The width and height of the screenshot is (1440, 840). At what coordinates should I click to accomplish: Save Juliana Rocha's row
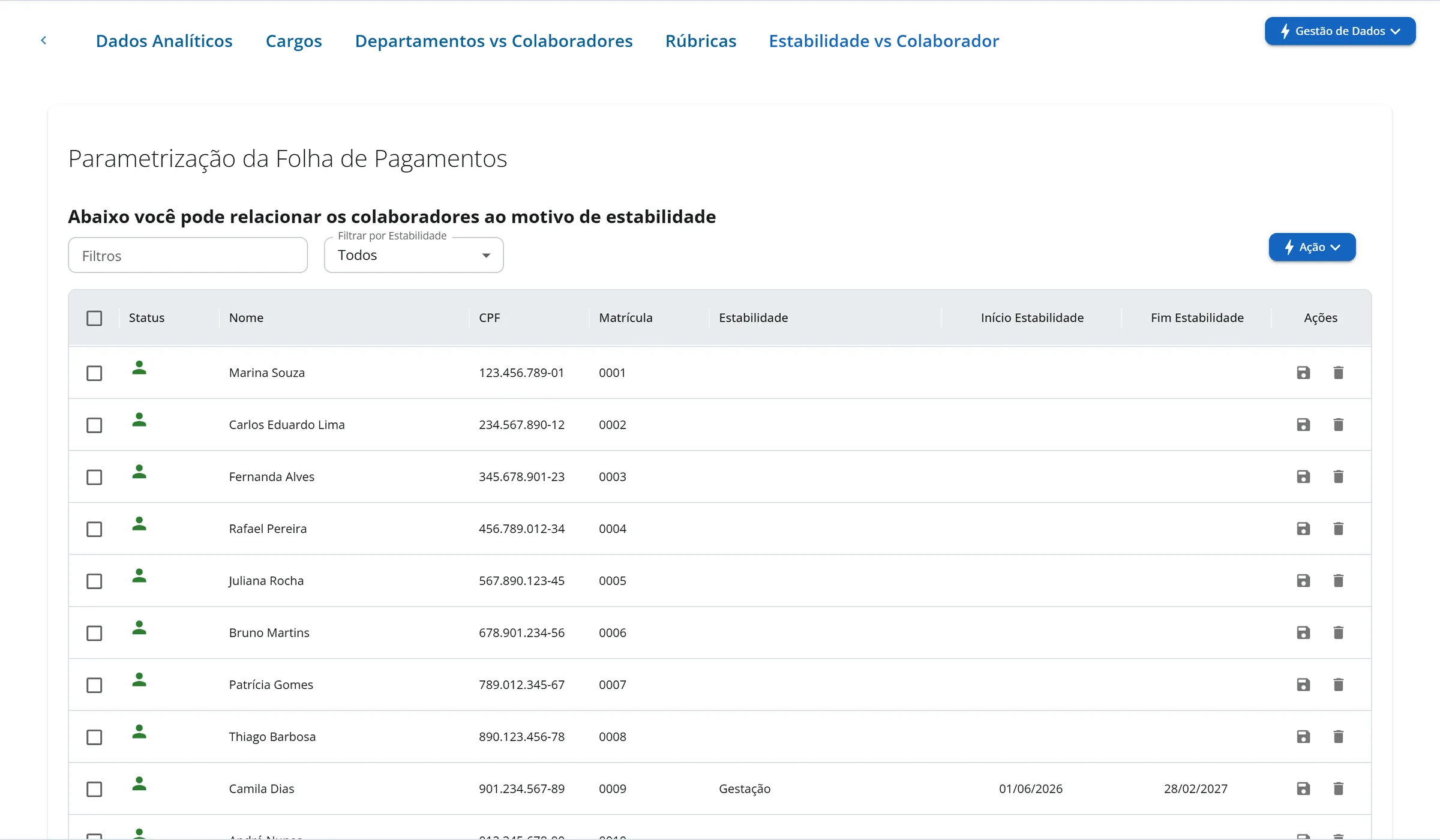point(1303,581)
